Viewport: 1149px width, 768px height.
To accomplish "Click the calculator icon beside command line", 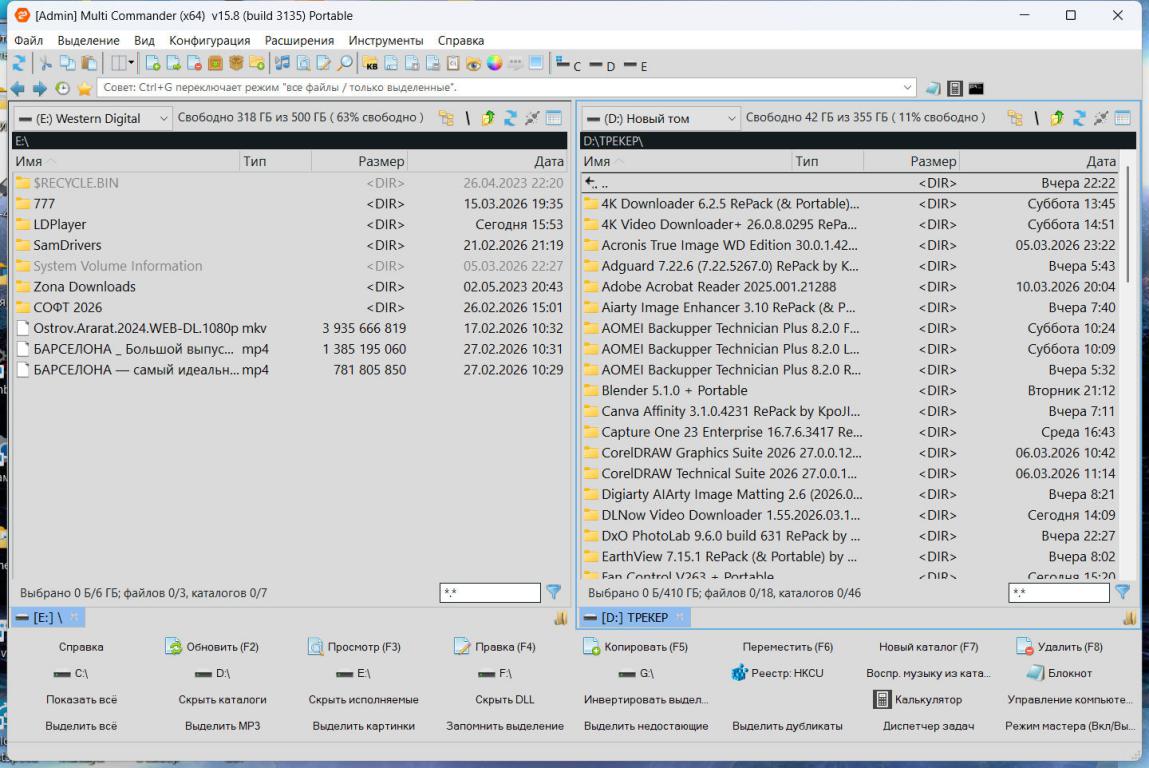I will coord(955,88).
